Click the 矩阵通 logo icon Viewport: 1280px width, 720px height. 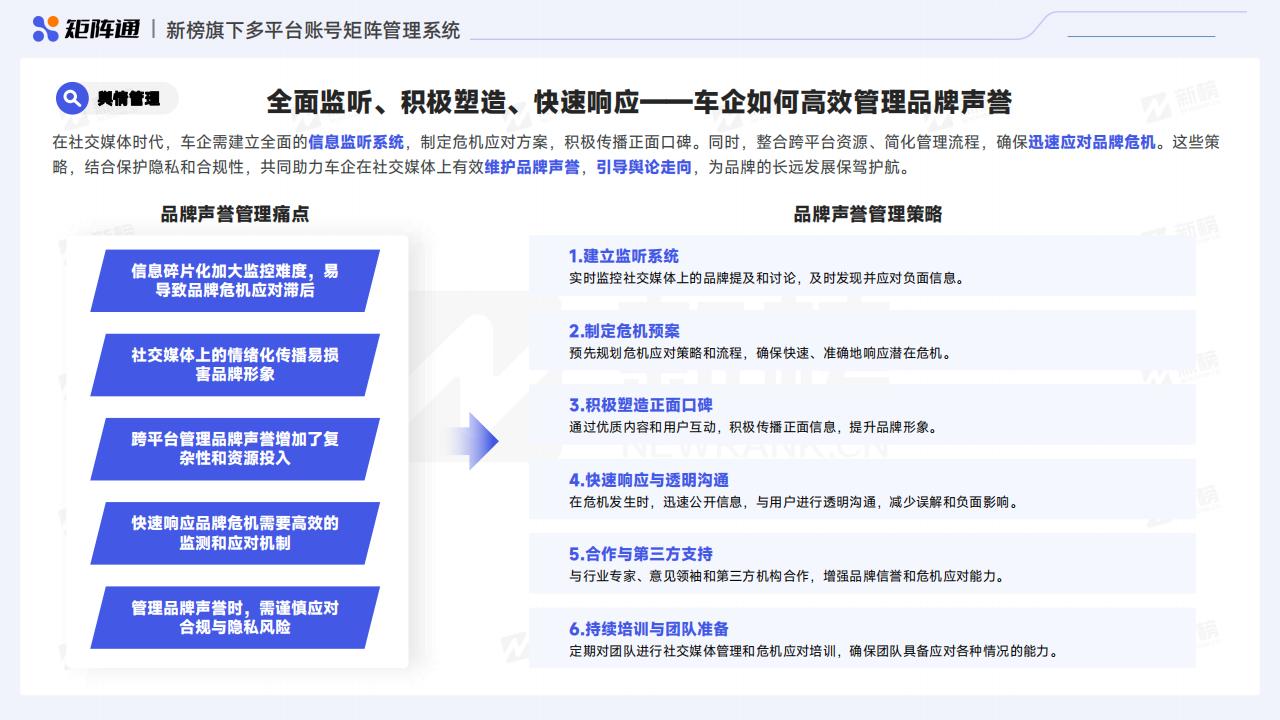[x=45, y=29]
